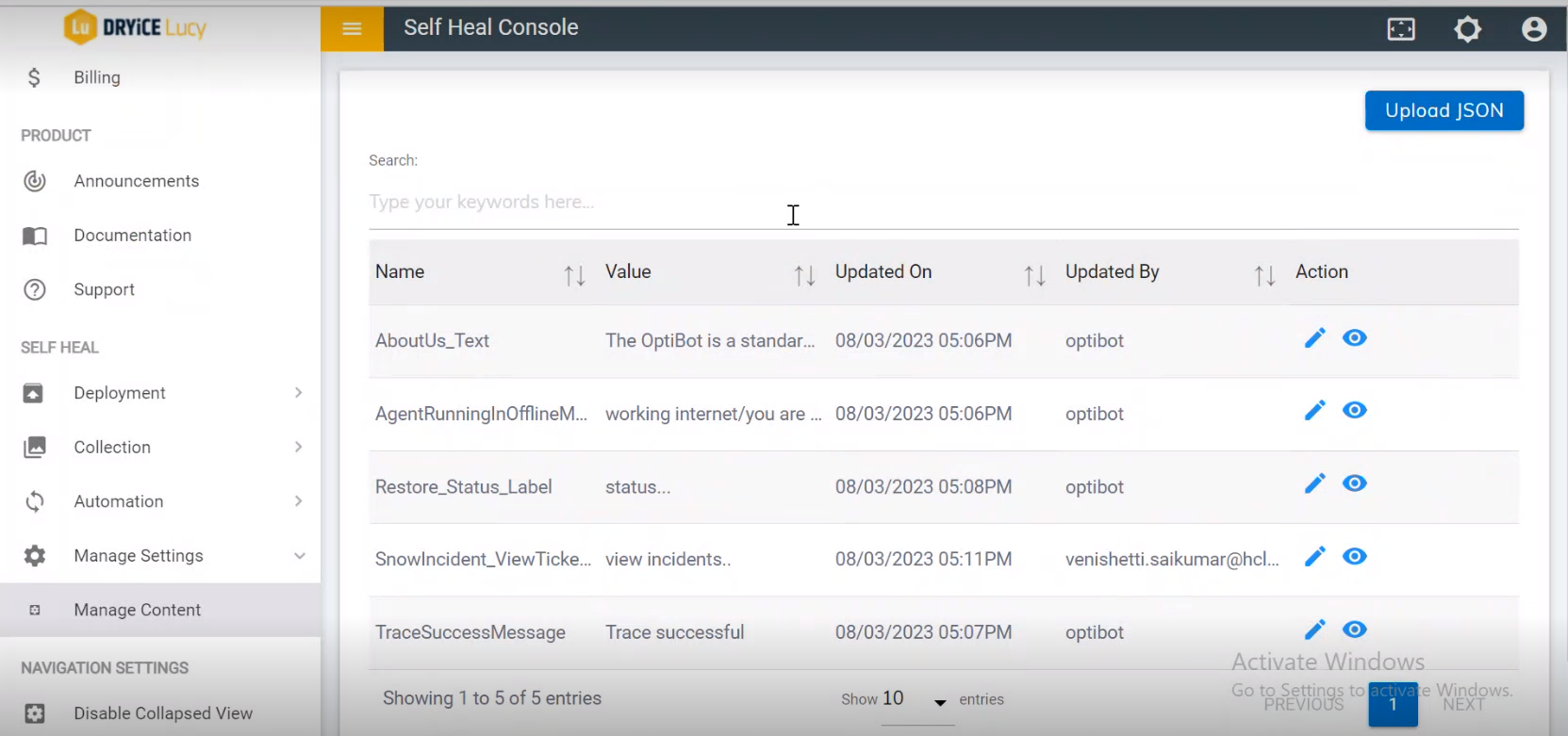Click the hamburger menu icon
This screenshot has width=1568, height=736.
click(x=352, y=28)
